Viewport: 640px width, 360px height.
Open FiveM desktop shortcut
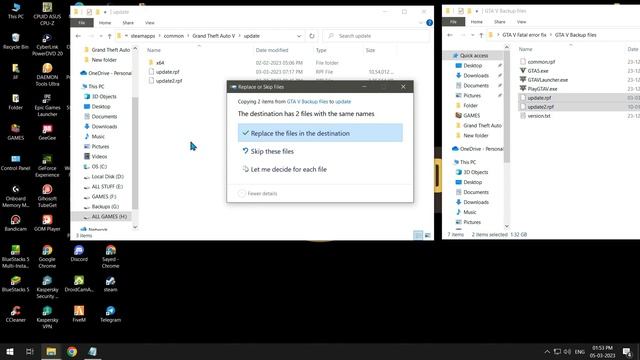(79, 314)
